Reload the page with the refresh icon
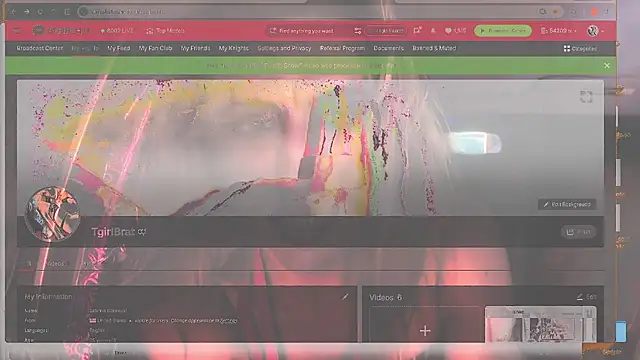This screenshot has width=640, height=360. pos(40,12)
